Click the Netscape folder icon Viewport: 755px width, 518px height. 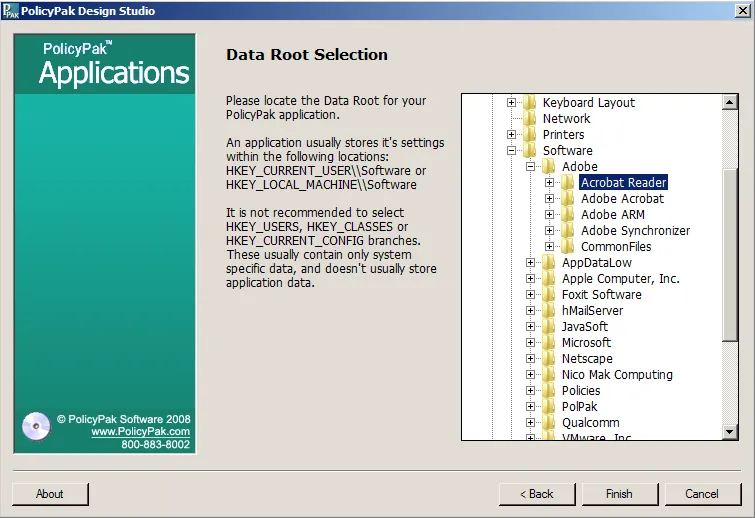(549, 359)
